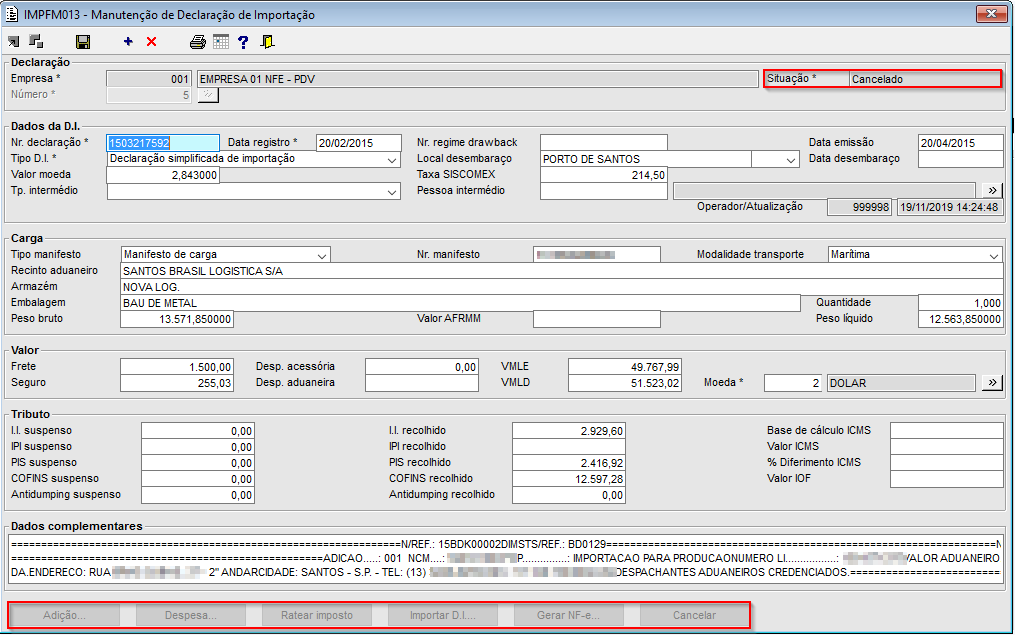Open lookup button beside the Número field
The width and height of the screenshot is (1015, 635).
click(208, 95)
